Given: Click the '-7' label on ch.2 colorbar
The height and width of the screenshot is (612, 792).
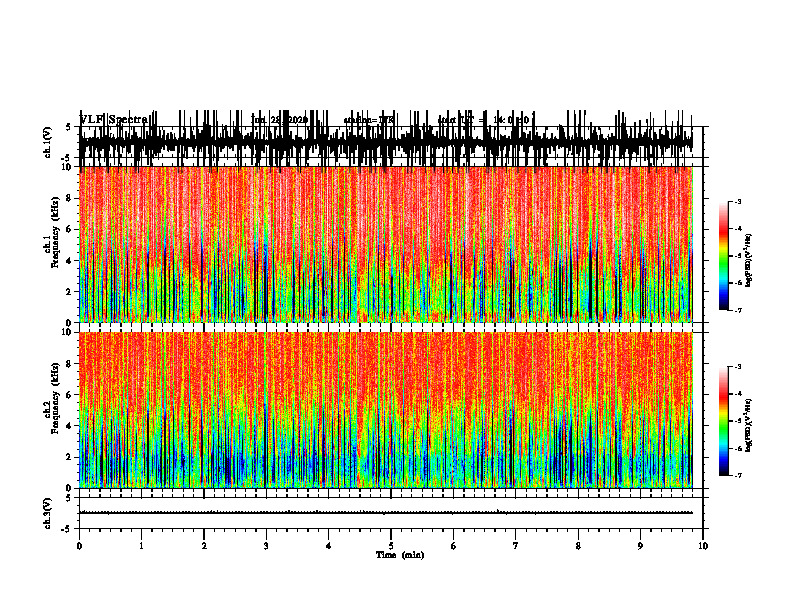Looking at the screenshot, I should (x=737, y=475).
